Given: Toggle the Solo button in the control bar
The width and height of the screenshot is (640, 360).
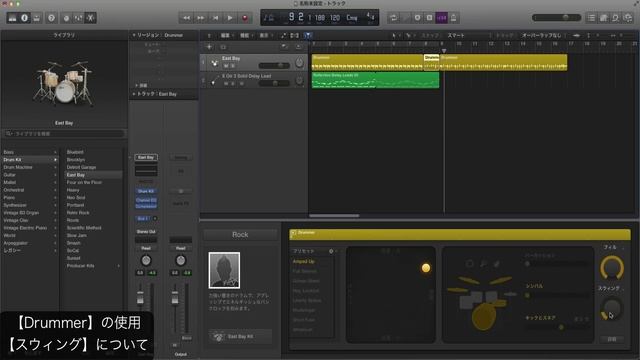Looking at the screenshot, I should (x=429, y=18).
